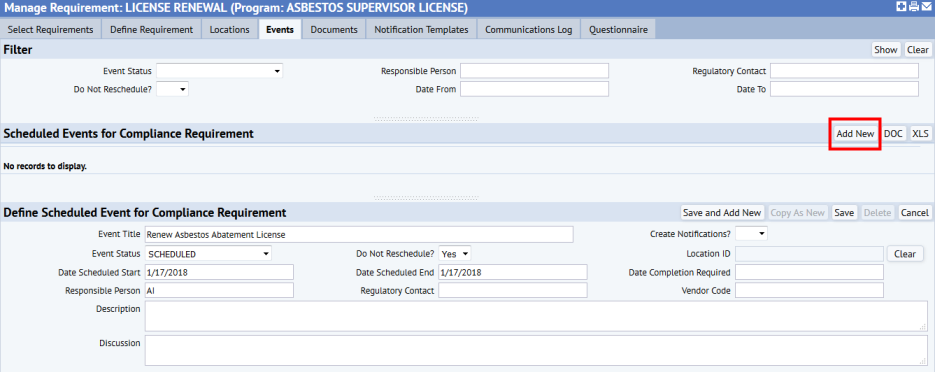Image resolution: width=936 pixels, height=372 pixels.
Task: Switch to Communications Log tab
Action: click(x=529, y=29)
